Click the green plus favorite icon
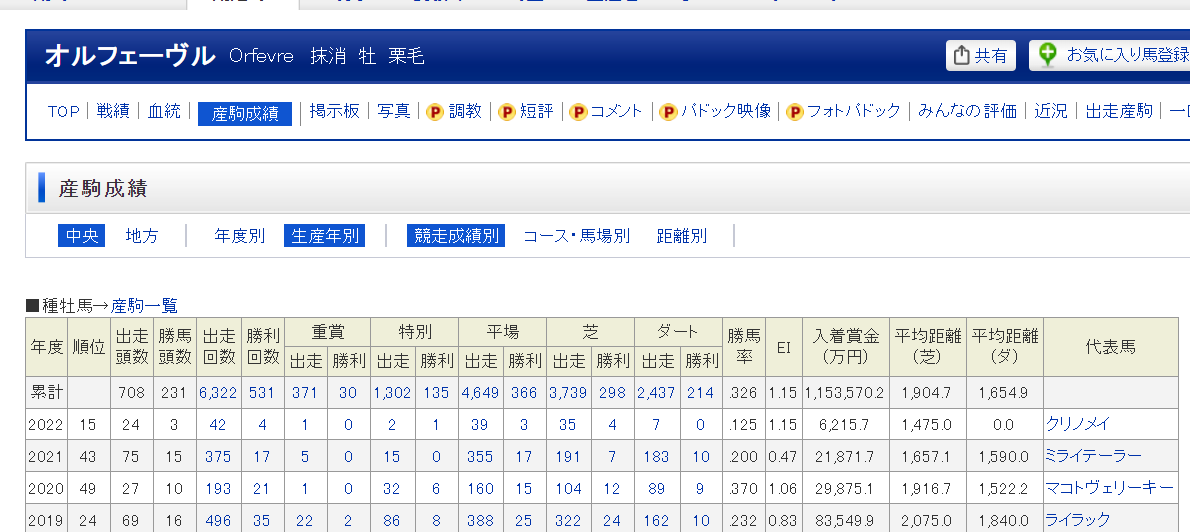 [x=1047, y=55]
